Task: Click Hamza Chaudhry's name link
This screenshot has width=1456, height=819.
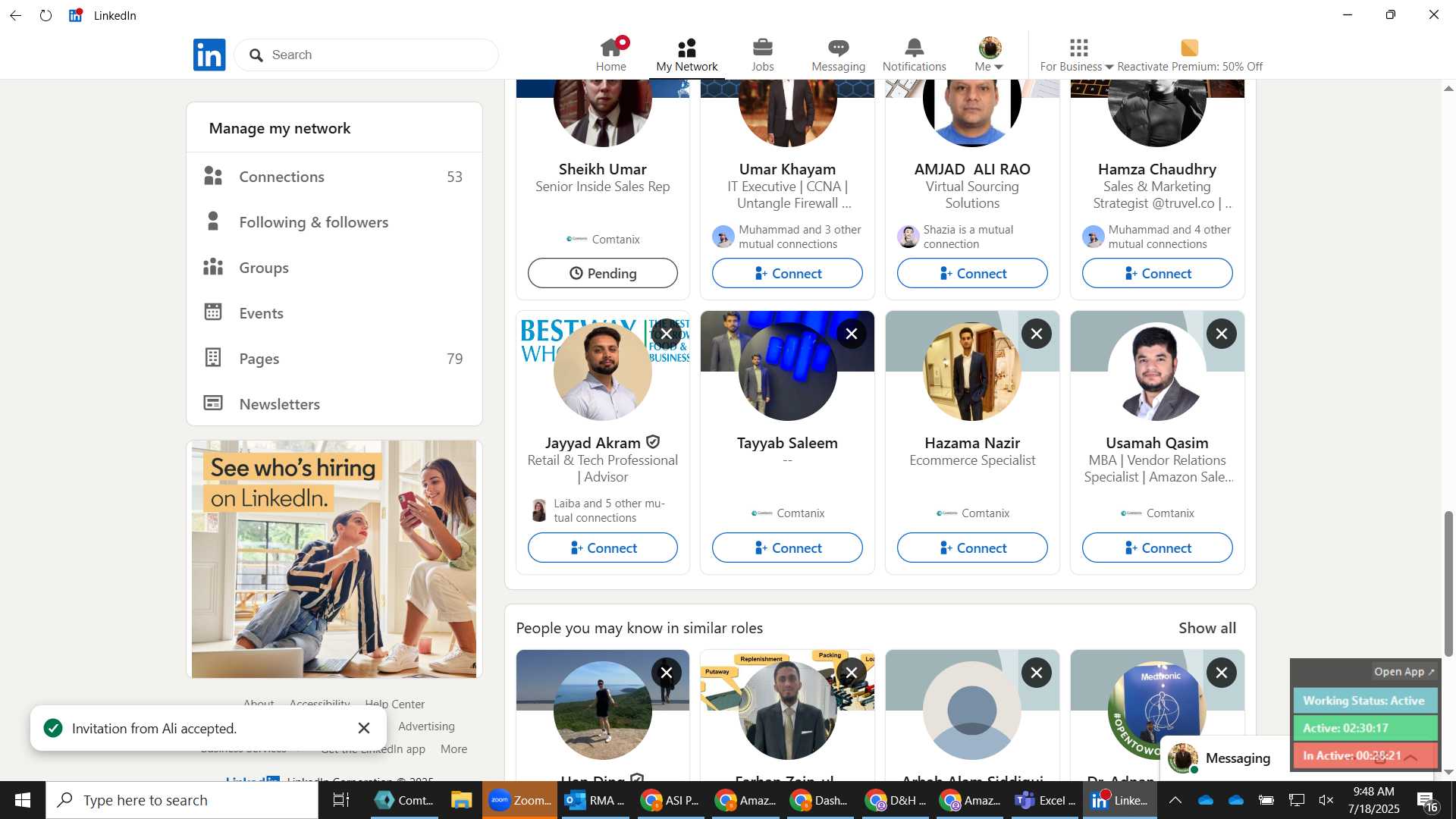Action: (1157, 169)
